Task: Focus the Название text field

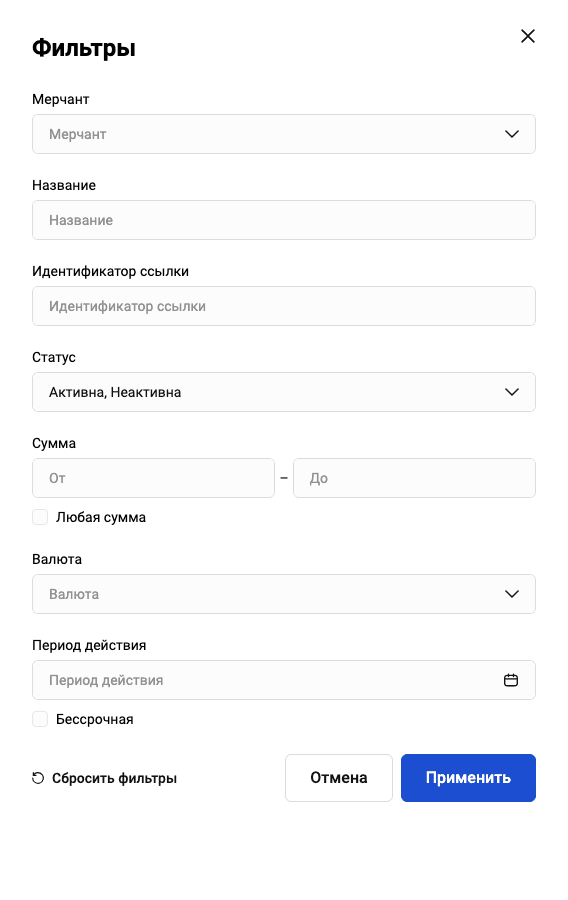Action: click(284, 220)
